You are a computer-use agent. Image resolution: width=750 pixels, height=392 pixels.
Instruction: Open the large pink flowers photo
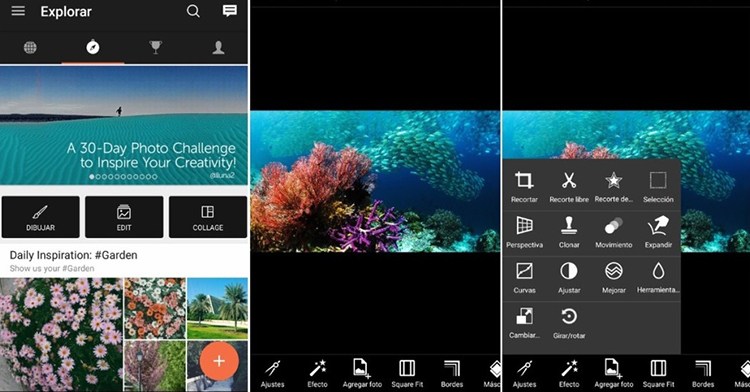pyautogui.click(x=61, y=335)
